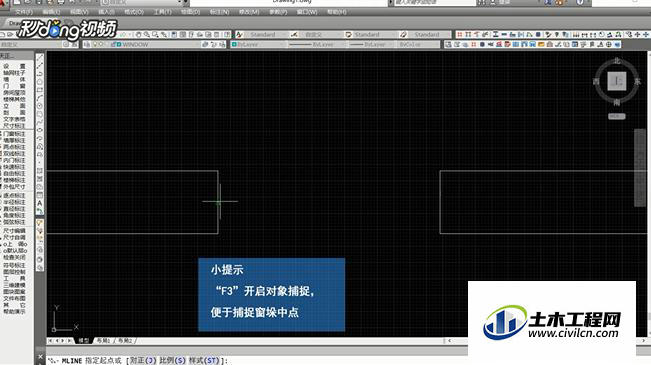Select the Circle tool in draw toolbar

pyautogui.click(x=40, y=106)
